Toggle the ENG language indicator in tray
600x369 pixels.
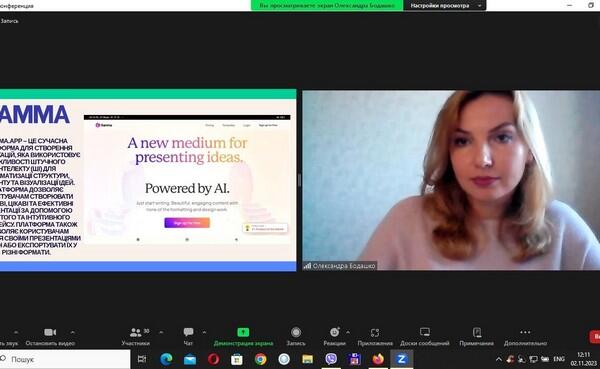pyautogui.click(x=559, y=359)
